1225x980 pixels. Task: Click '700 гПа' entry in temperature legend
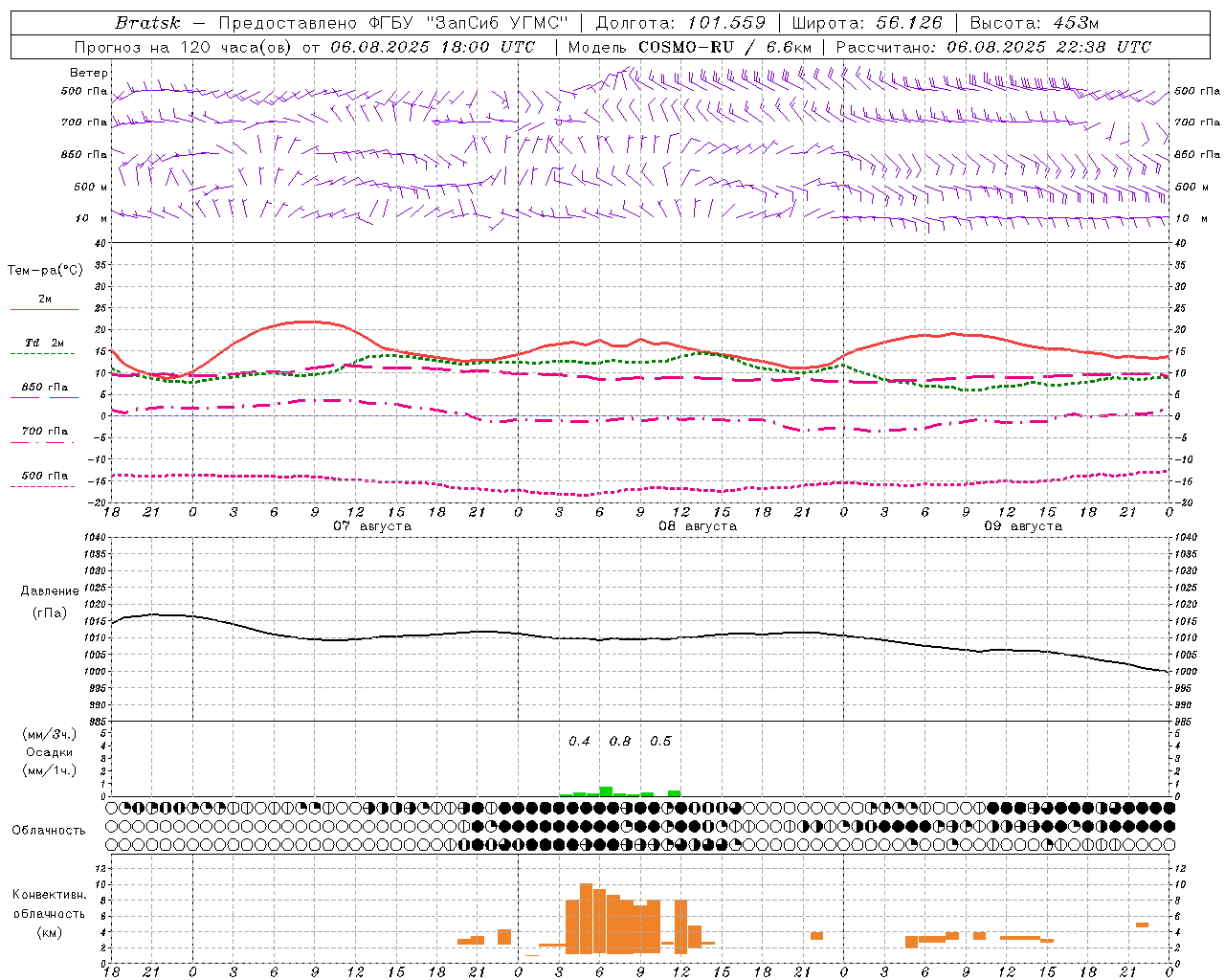pyautogui.click(x=45, y=432)
